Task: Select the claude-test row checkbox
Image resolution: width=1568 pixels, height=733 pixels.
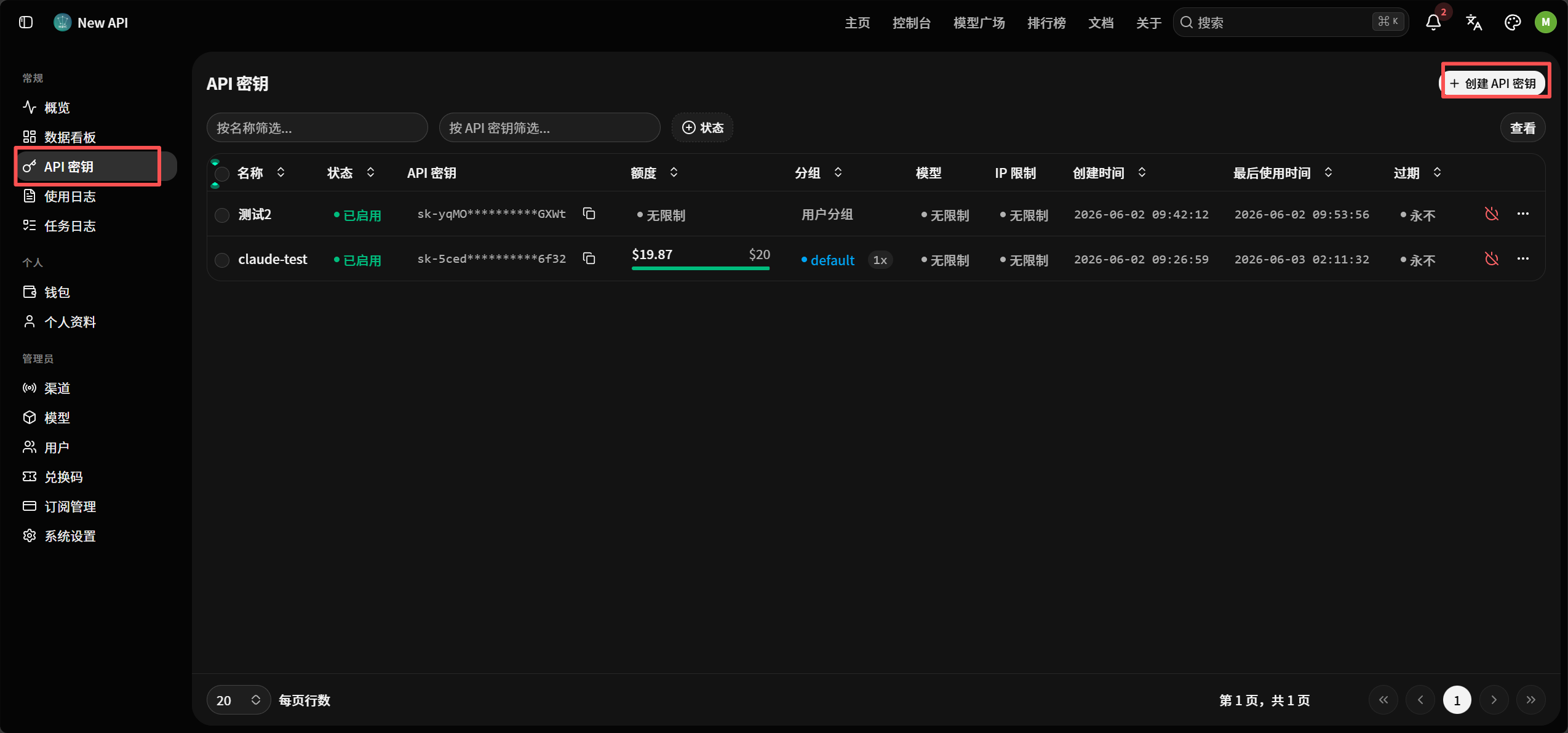Action: (222, 260)
